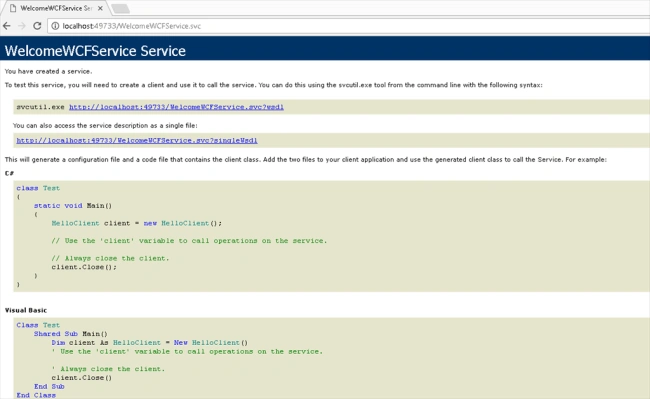This screenshot has height=399, width=650.
Task: Select the WelcomeWCFService browser tab
Action: click(56, 8)
